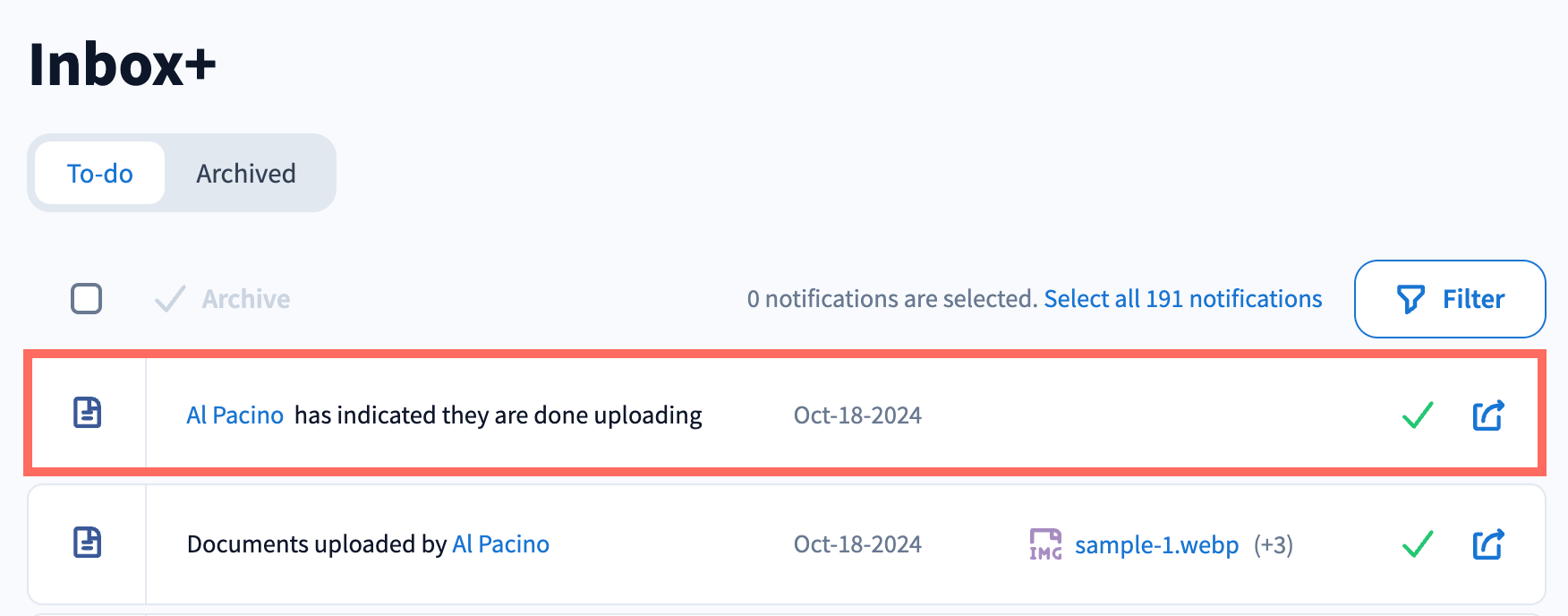Archive the Documents uploaded notification
Screen dimensions: 1568x616
pos(1418,544)
